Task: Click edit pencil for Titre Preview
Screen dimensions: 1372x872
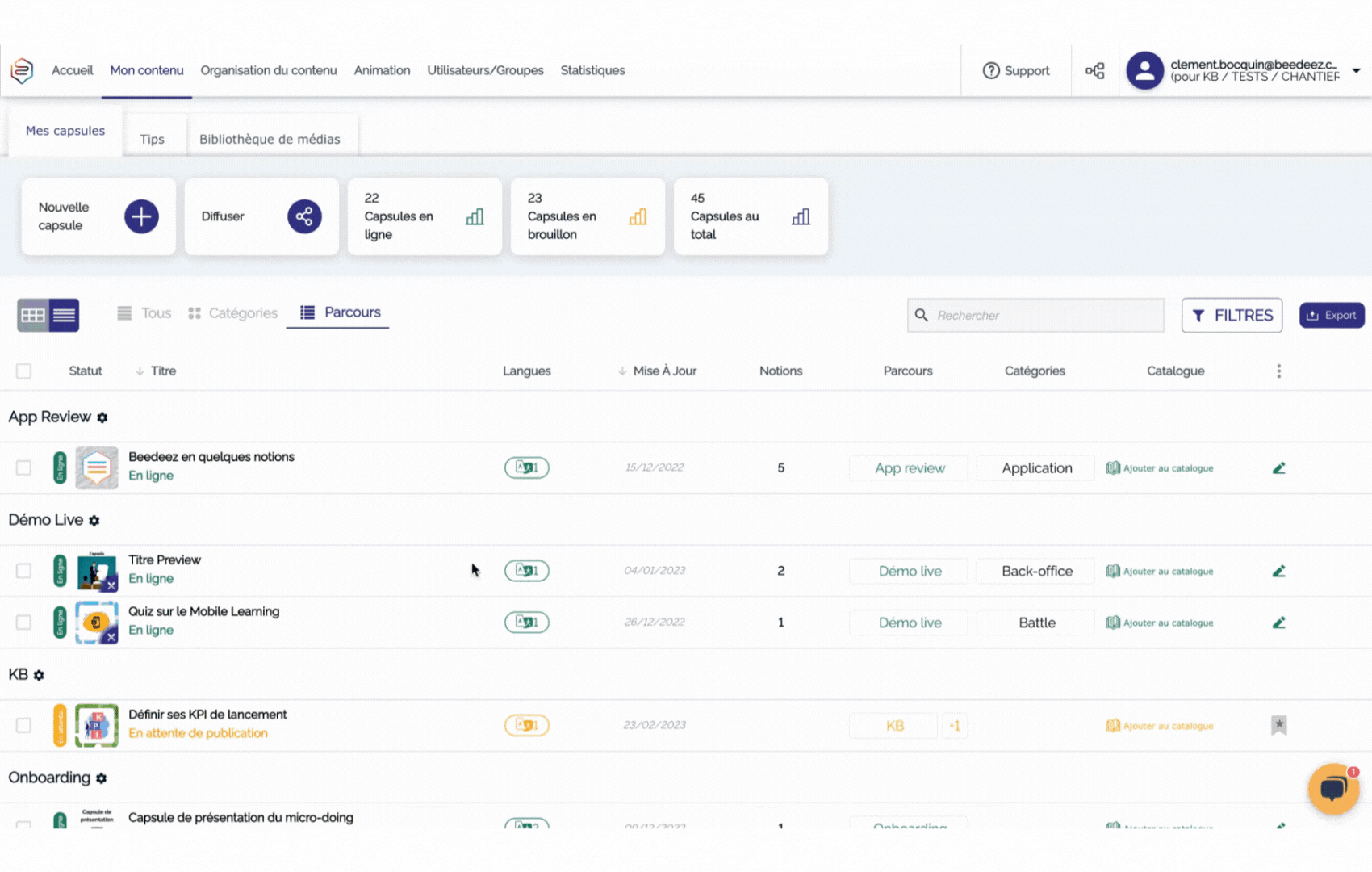Action: pyautogui.click(x=1278, y=571)
